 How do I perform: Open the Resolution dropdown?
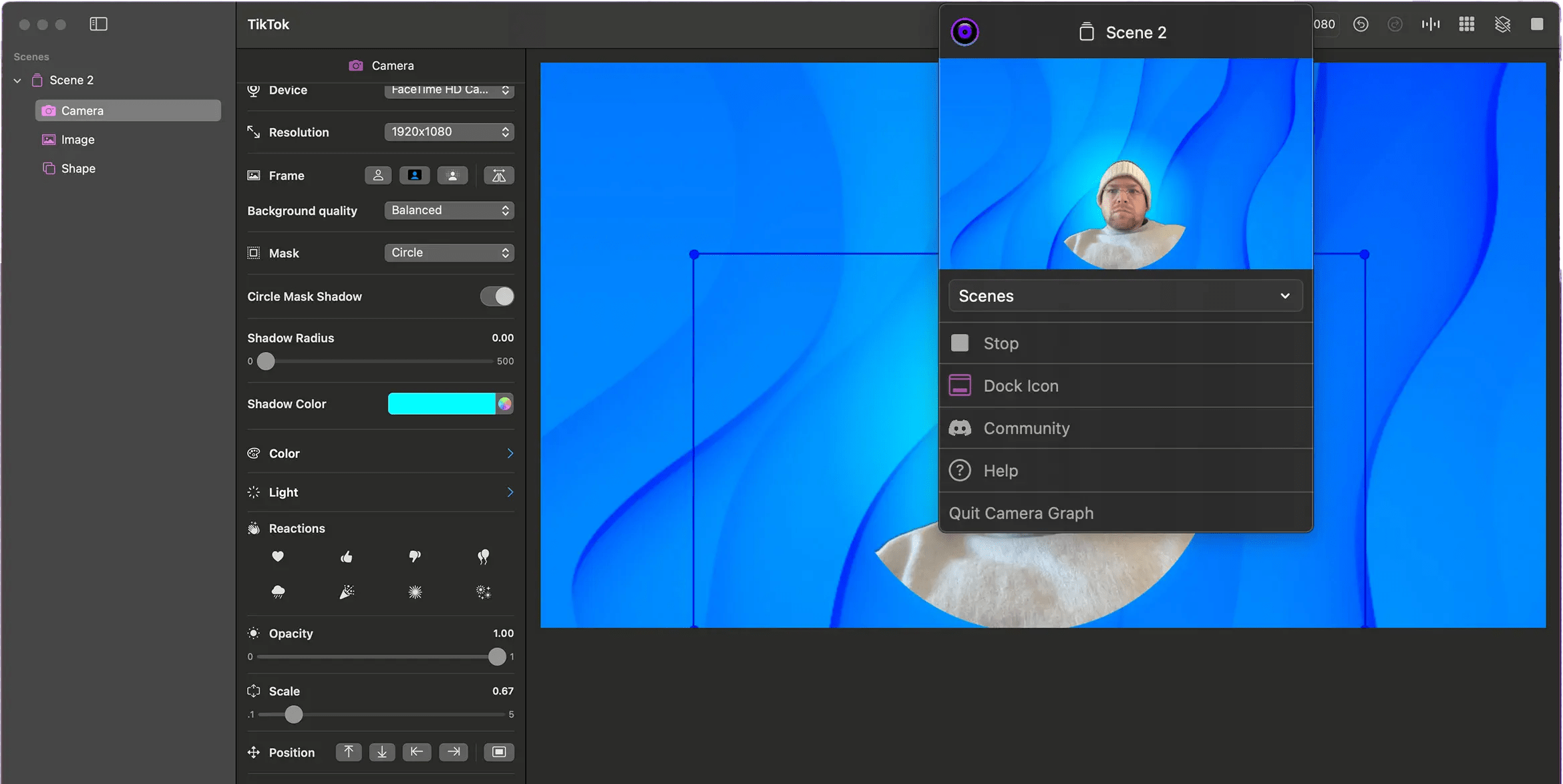449,132
